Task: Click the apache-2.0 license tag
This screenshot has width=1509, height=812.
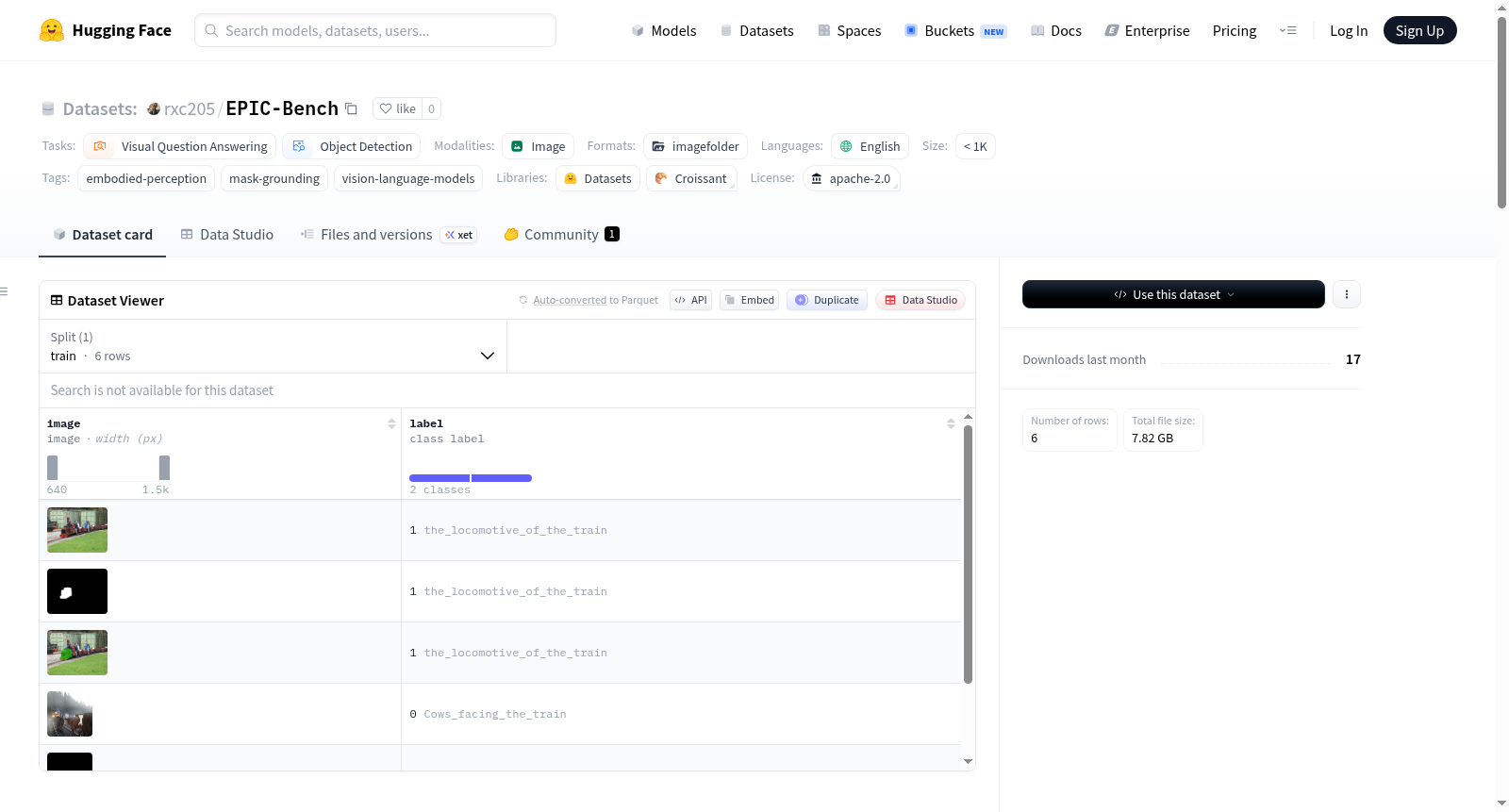Action: pyautogui.click(x=851, y=178)
